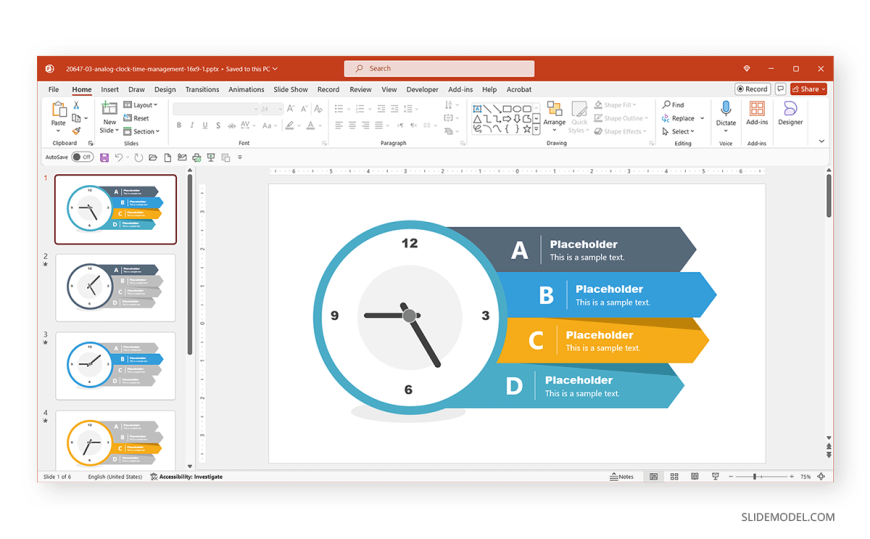The width and height of the screenshot is (870, 539).
Task: Expand the Share button dropdown
Action: [x=823, y=89]
